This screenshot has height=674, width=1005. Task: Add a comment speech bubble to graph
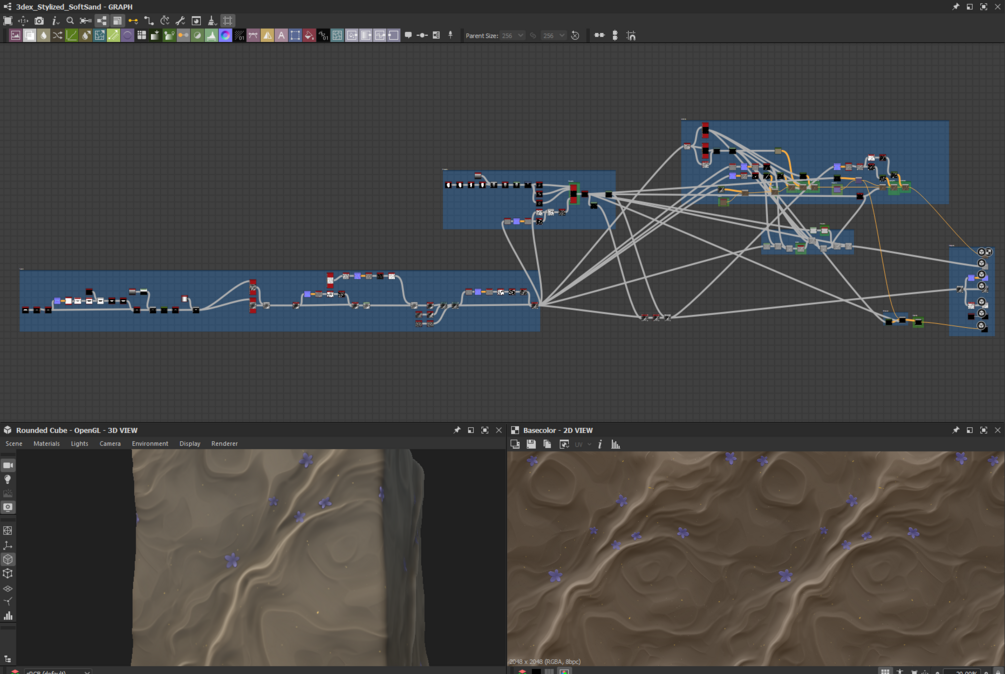pos(408,35)
